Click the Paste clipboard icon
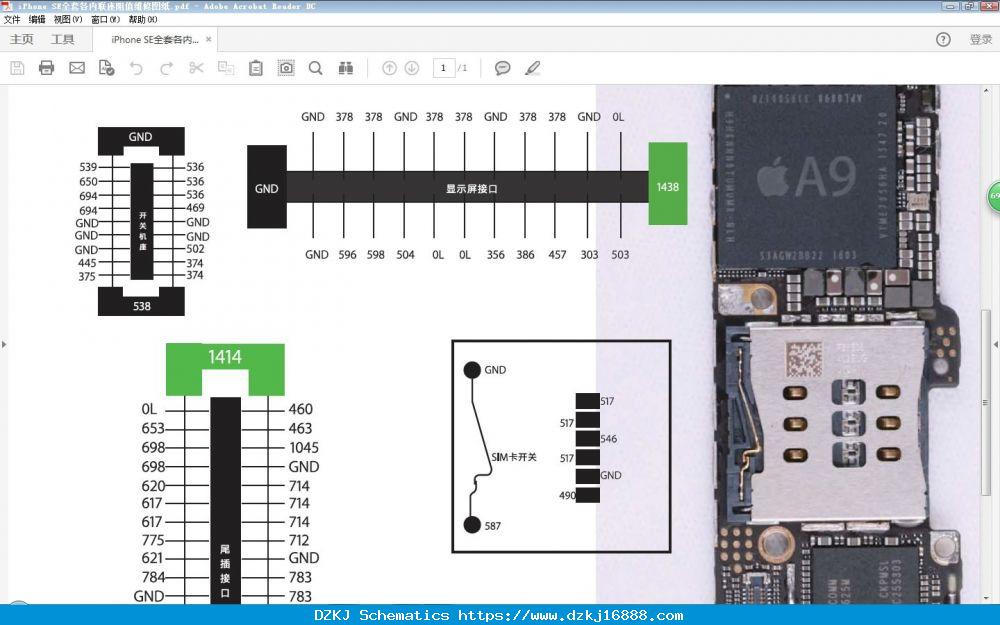The height and width of the screenshot is (625, 1000). tap(256, 68)
